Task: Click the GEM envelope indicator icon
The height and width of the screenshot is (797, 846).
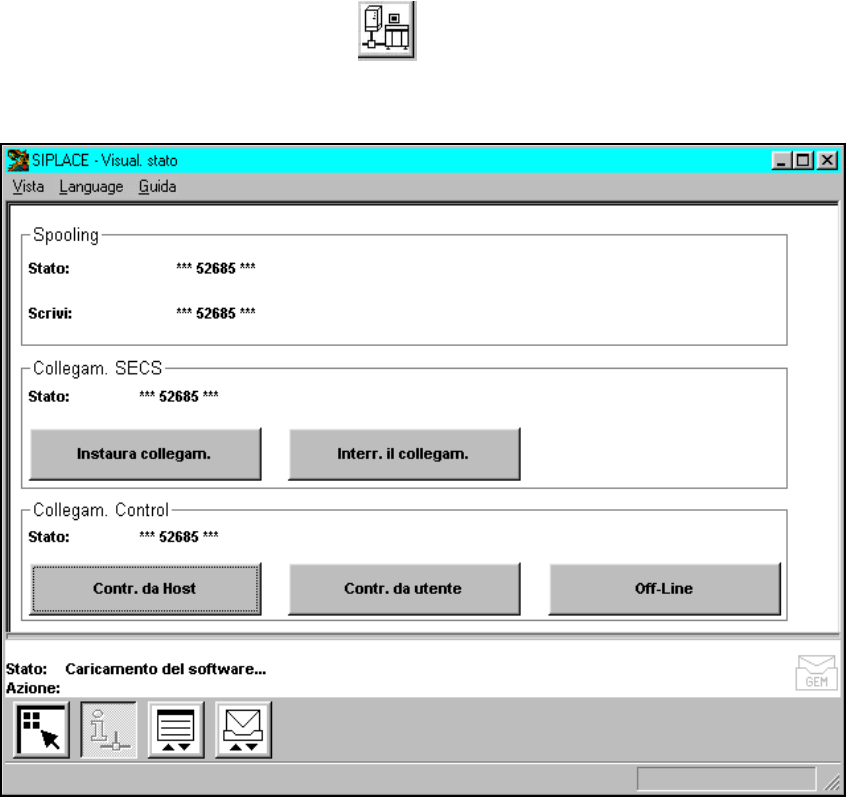Action: 816,672
